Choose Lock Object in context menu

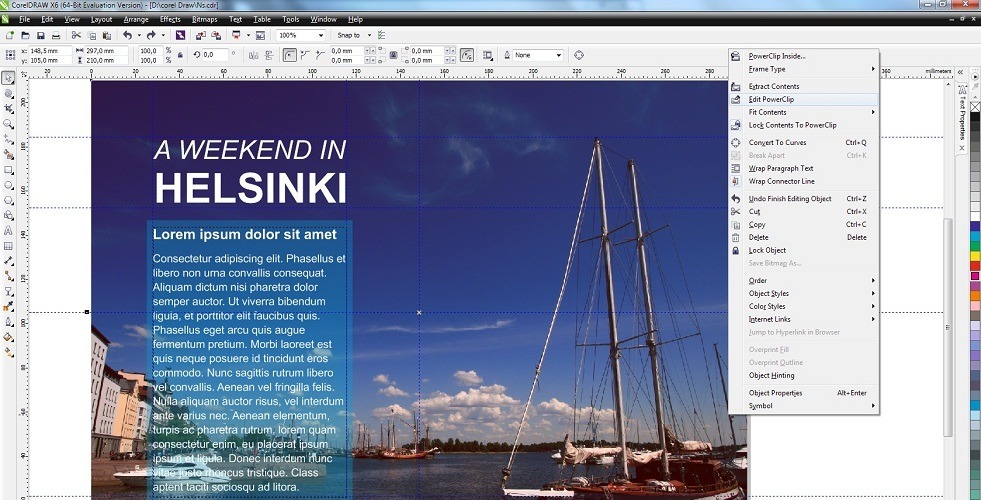[803, 250]
